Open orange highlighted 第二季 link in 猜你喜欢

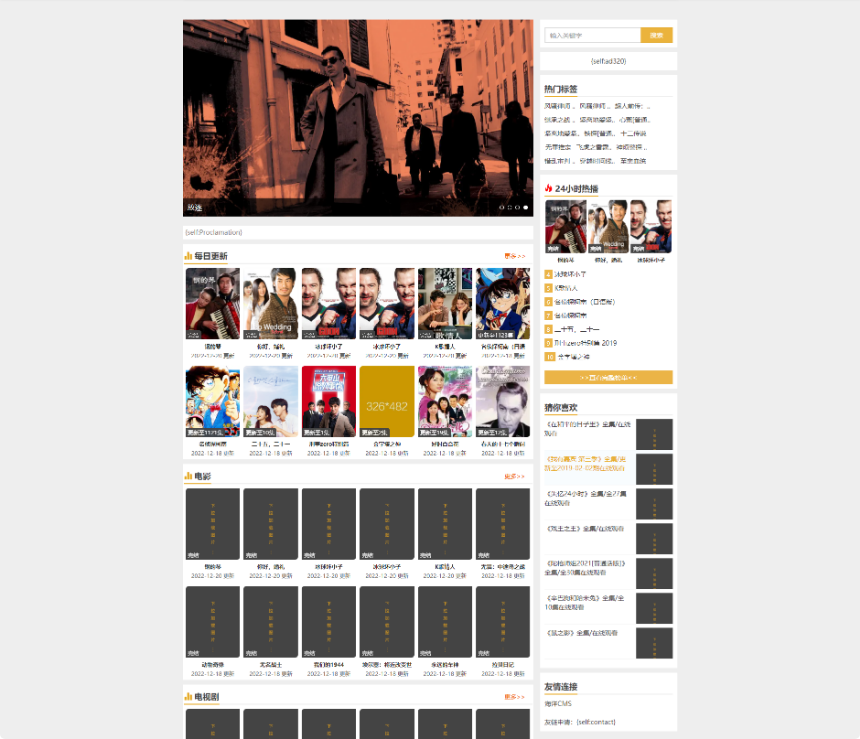(585, 464)
